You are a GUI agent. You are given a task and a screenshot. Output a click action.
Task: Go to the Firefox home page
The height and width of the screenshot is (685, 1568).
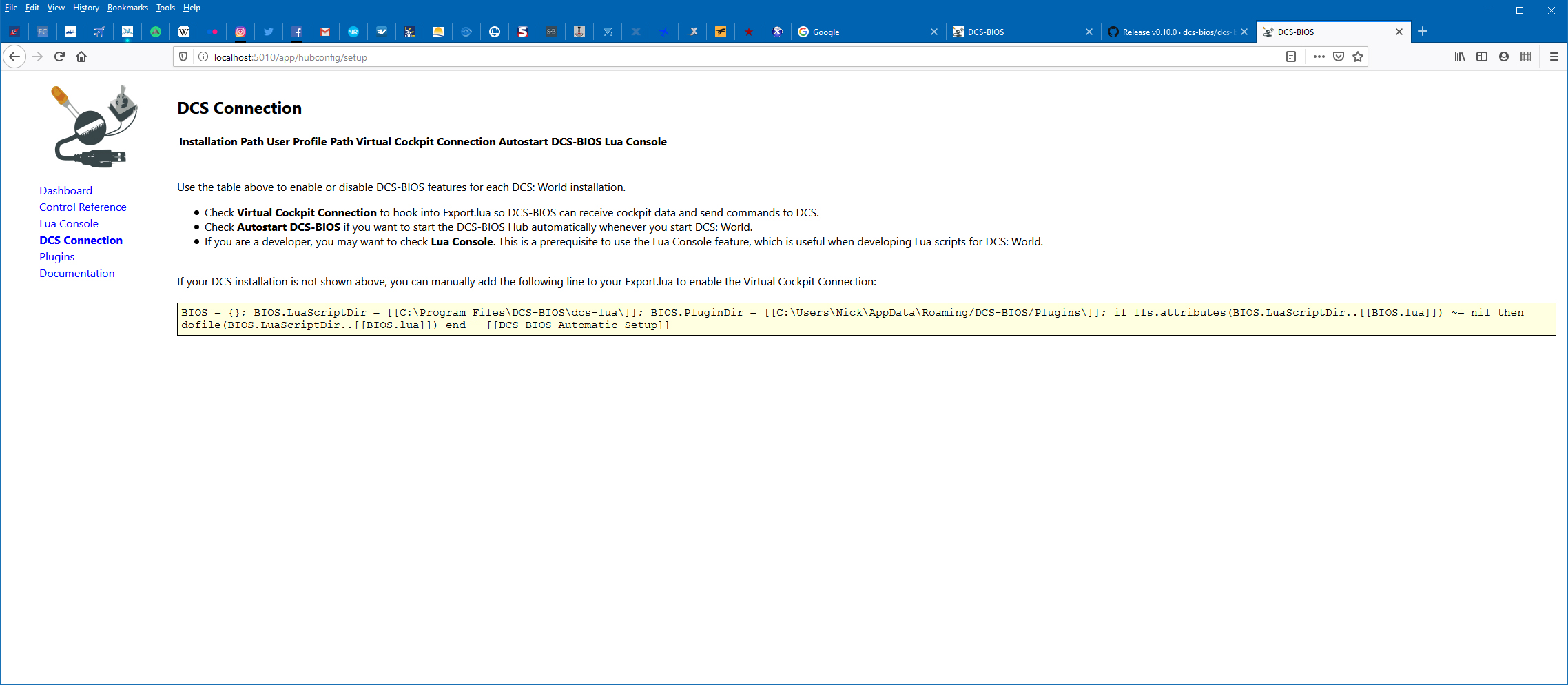(81, 57)
